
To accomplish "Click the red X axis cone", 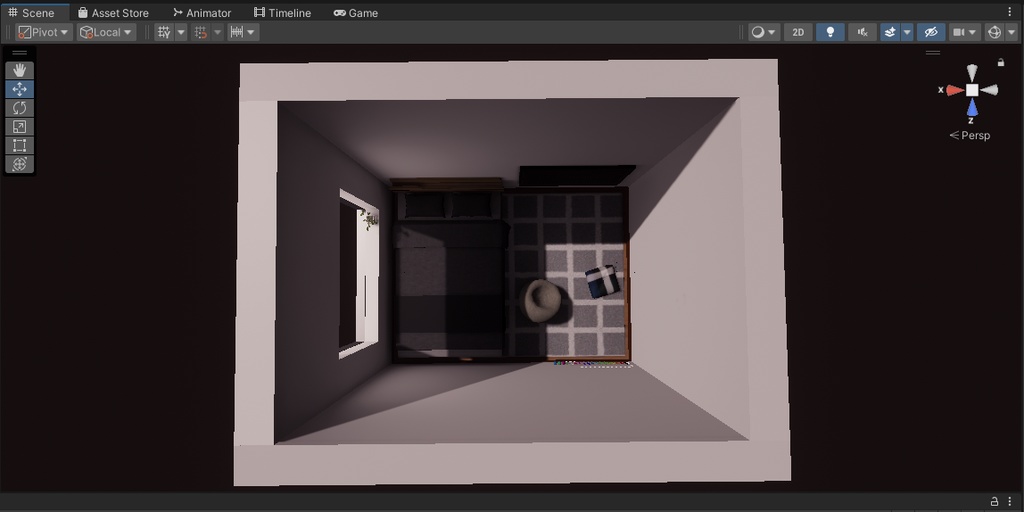I will tap(955, 90).
